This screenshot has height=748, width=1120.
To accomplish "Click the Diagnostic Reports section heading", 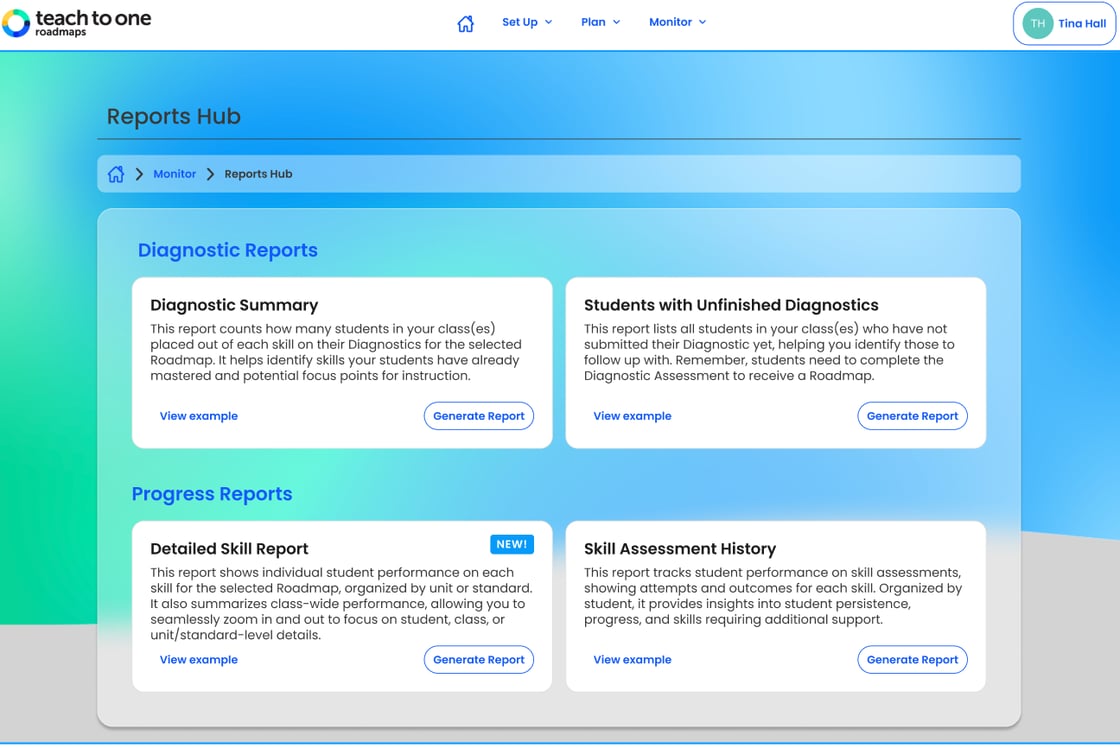I will click(x=228, y=250).
